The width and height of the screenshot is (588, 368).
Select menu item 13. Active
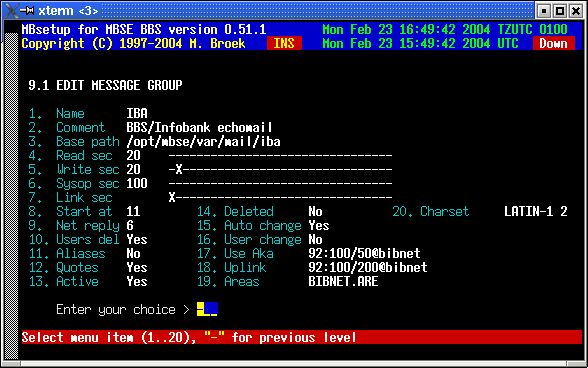point(63,282)
